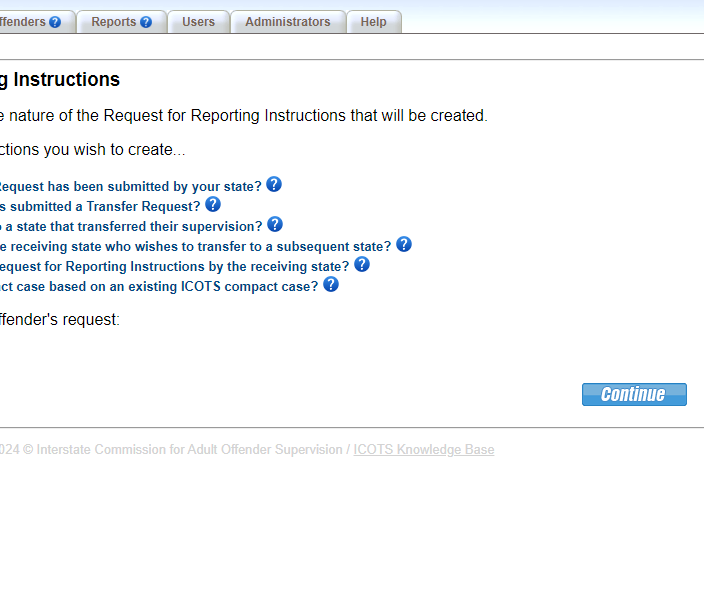Switch to the Offenders tab
The height and width of the screenshot is (589, 704).
pos(36,22)
